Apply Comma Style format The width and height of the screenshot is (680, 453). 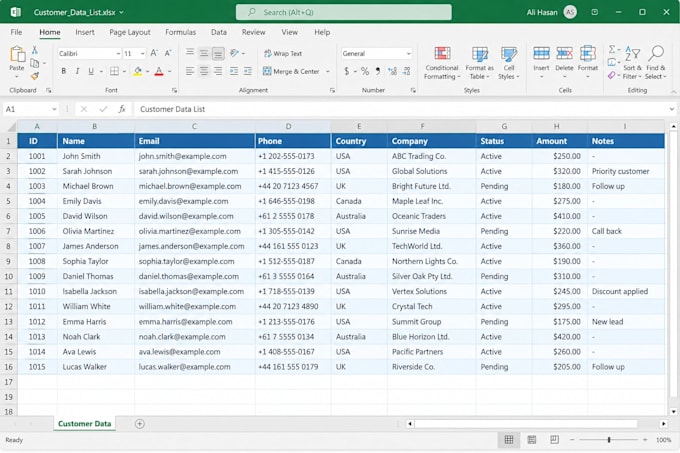coord(378,71)
